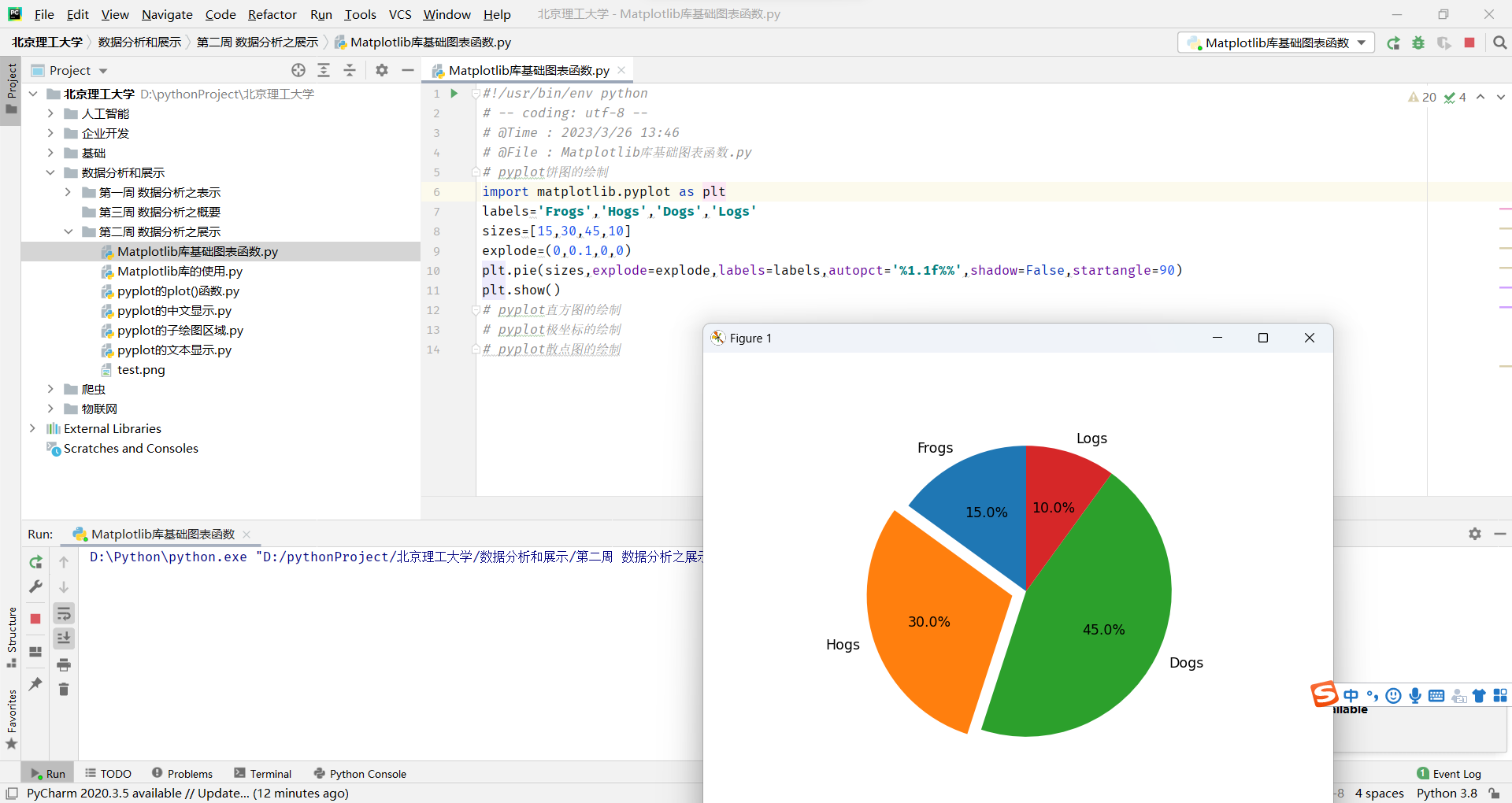Expand External Libraries node
This screenshot has width=1512, height=803.
(x=33, y=428)
